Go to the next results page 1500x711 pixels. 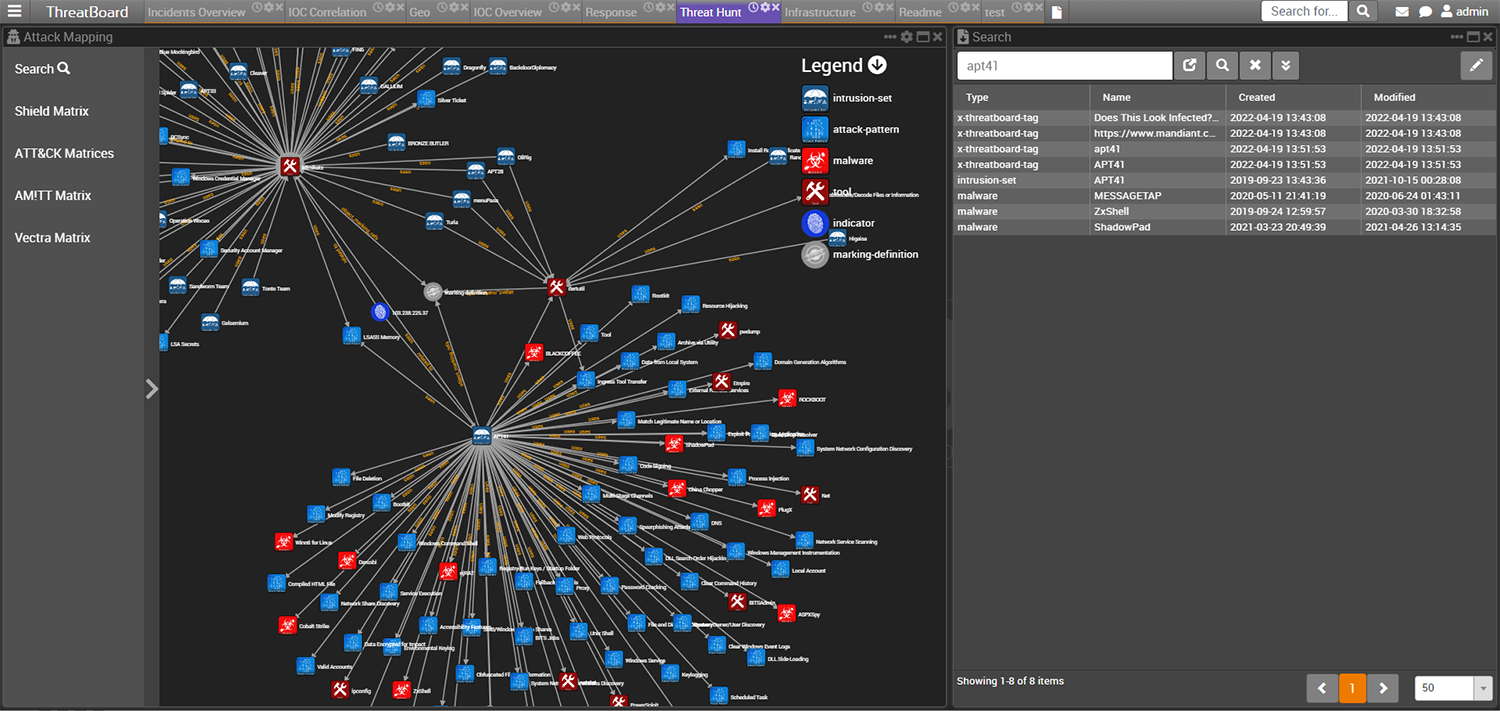(x=1383, y=688)
